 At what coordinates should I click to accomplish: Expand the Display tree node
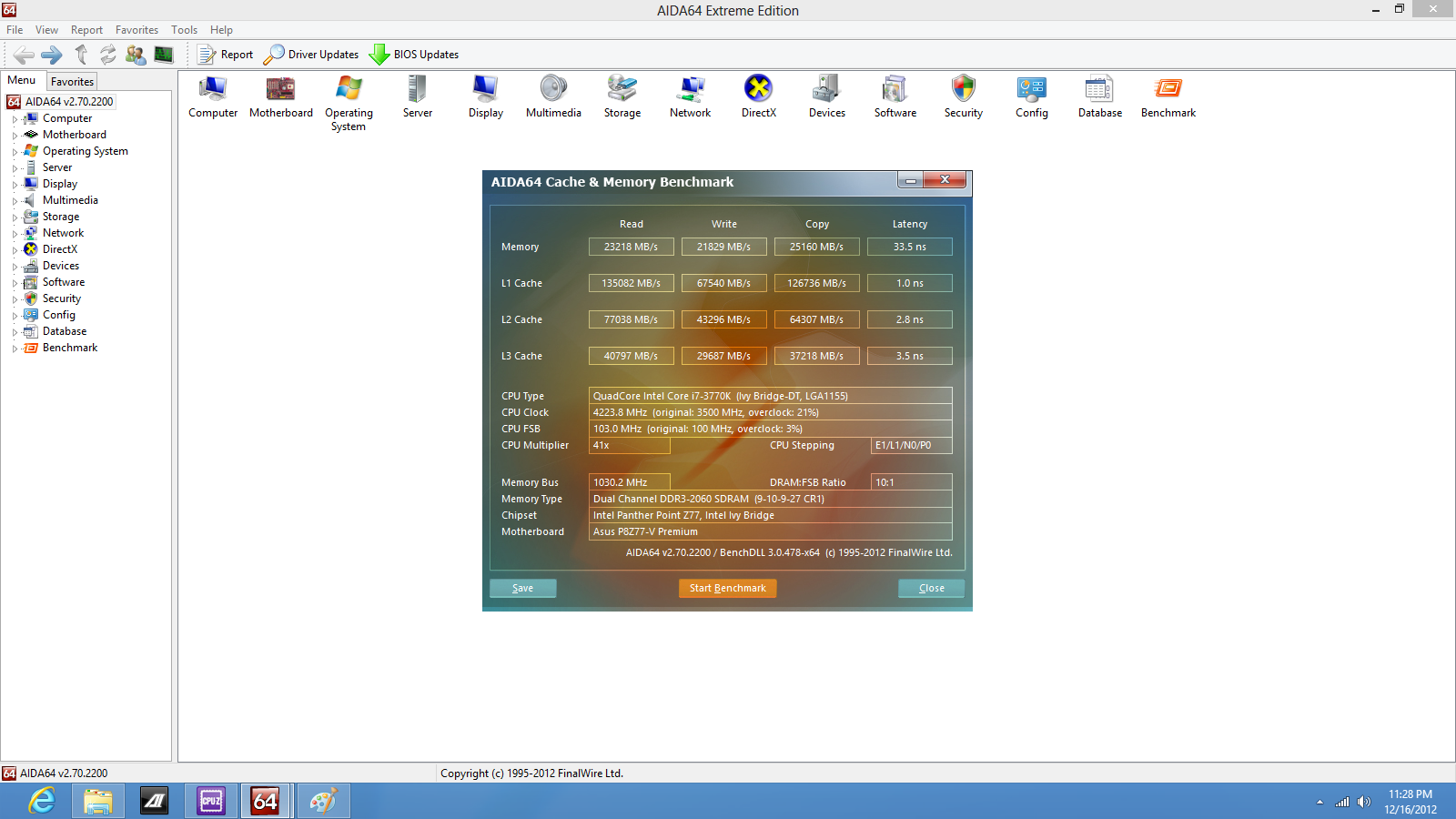click(15, 185)
